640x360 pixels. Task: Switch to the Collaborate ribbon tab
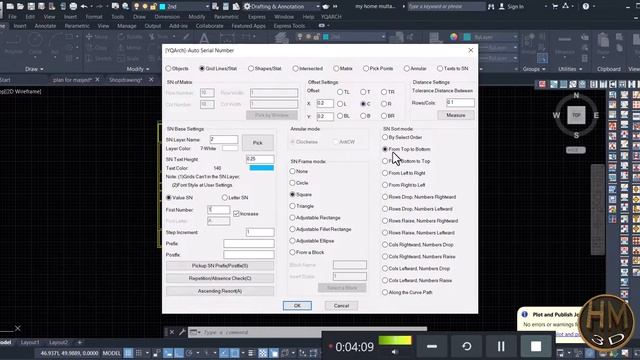click(x=209, y=26)
